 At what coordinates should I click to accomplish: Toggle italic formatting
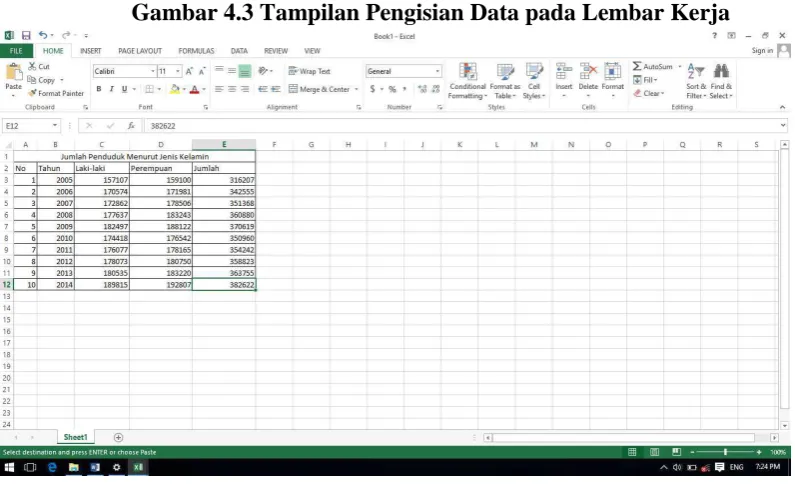[x=112, y=89]
